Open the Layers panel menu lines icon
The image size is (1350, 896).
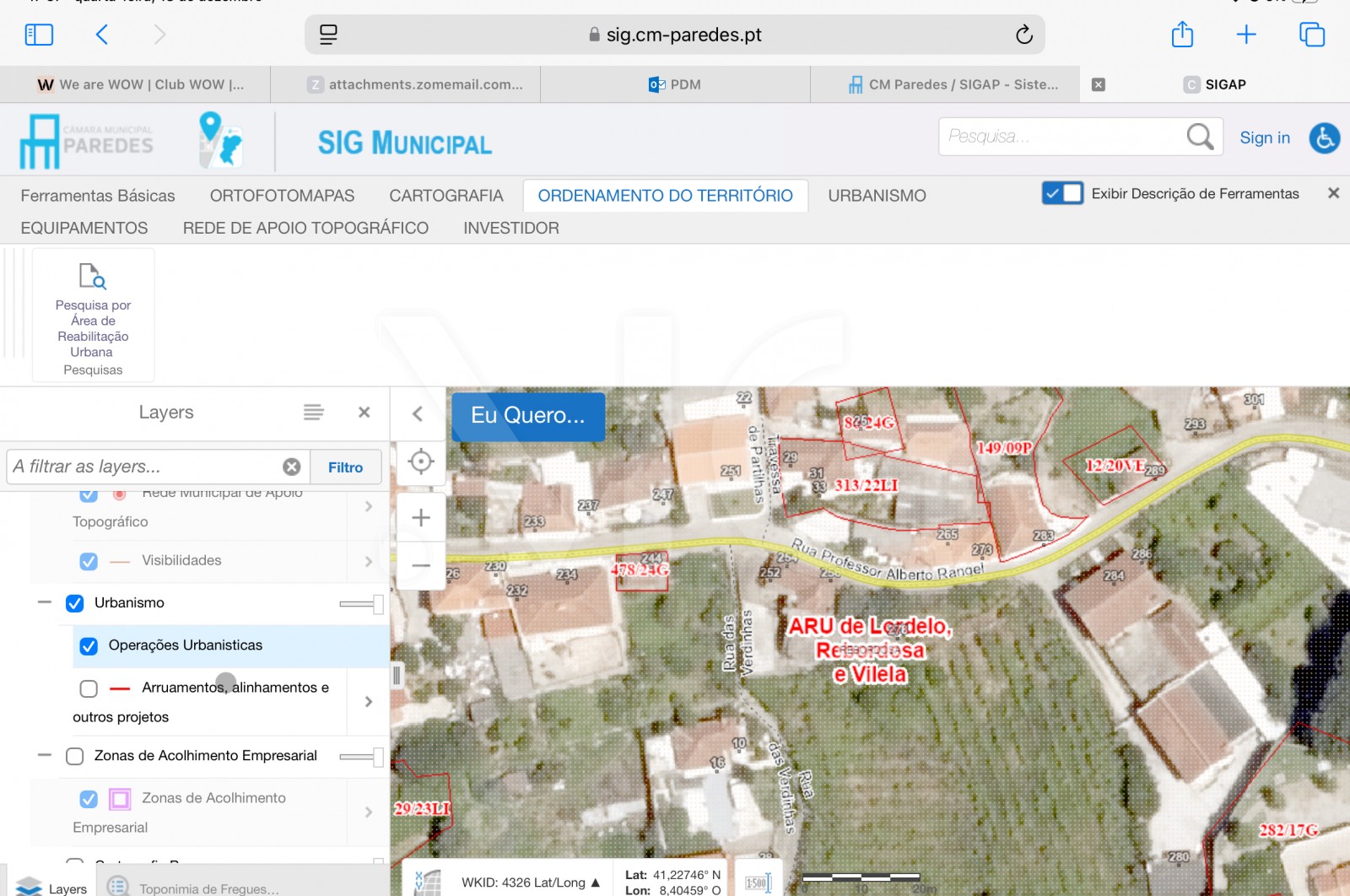[313, 413]
